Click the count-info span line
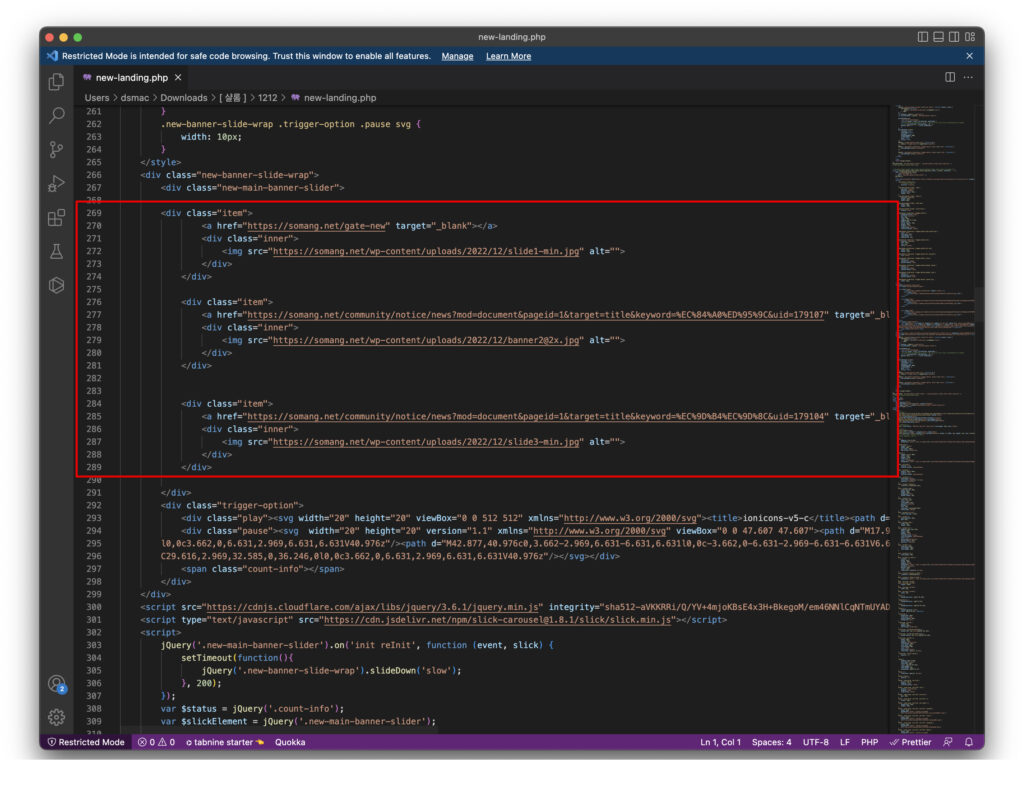Image resolution: width=1024 pixels, height=802 pixels. pos(263,569)
